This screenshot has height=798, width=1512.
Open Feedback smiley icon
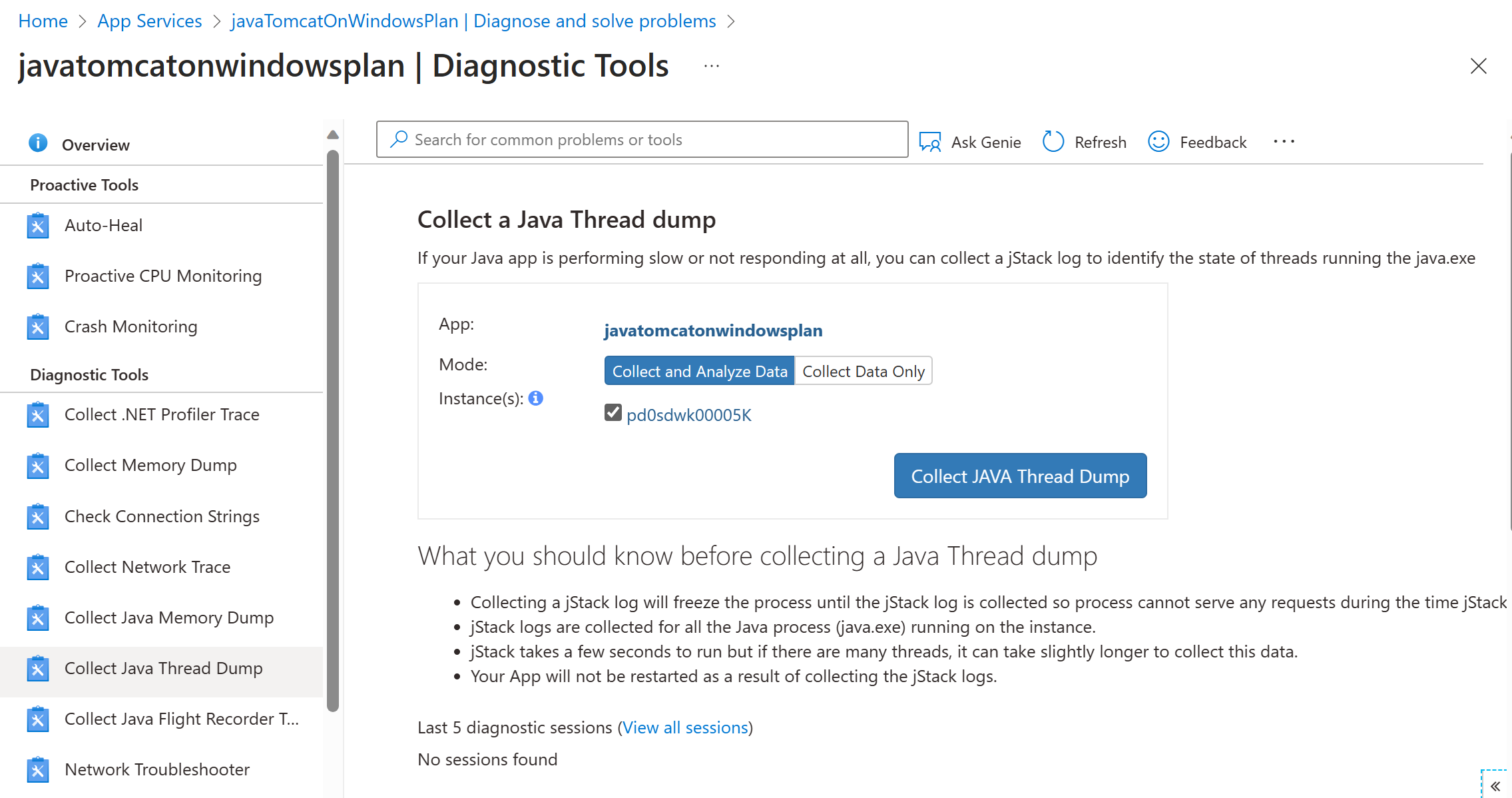1158,141
